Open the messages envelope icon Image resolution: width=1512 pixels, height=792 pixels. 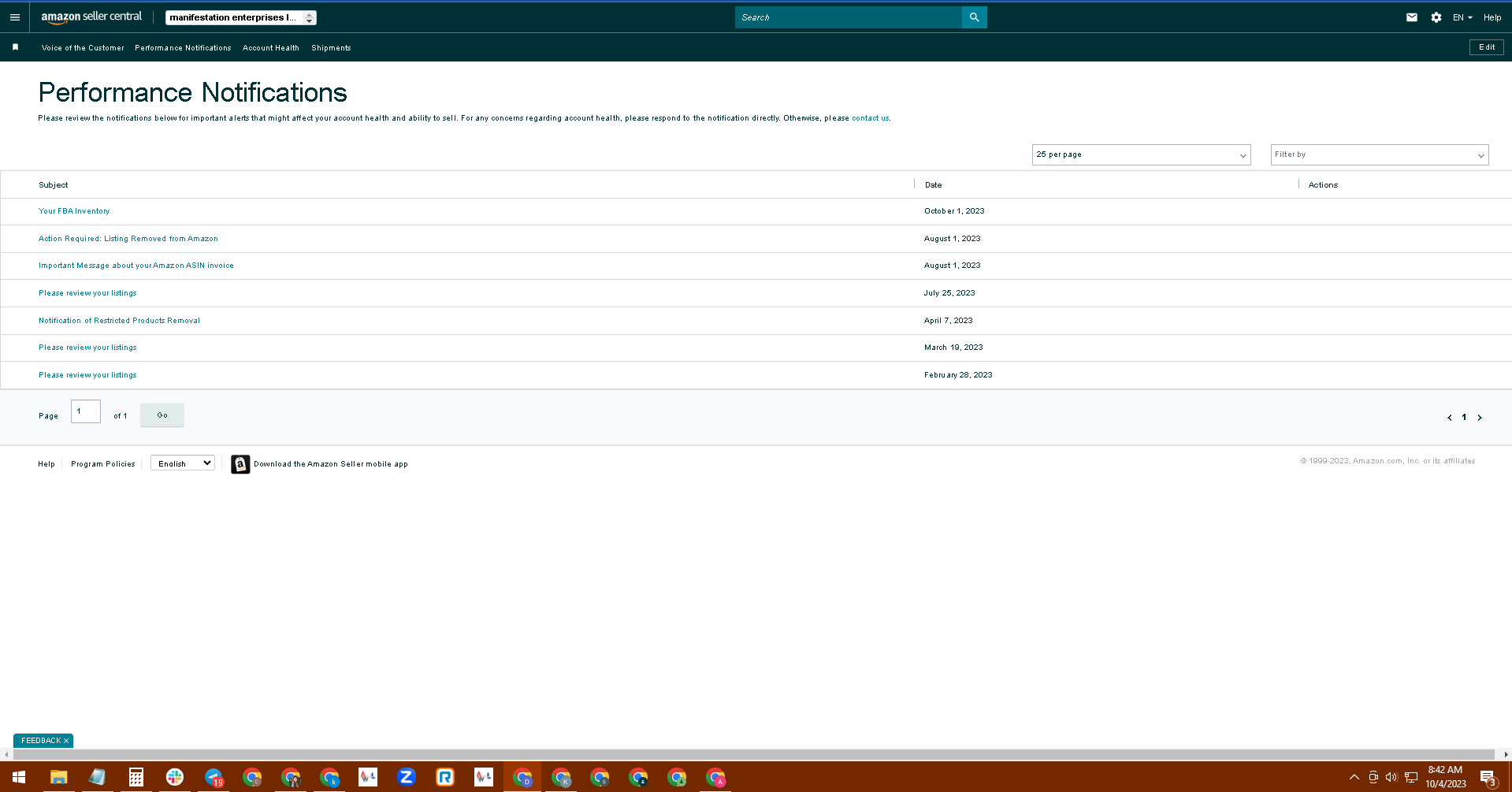(x=1412, y=17)
